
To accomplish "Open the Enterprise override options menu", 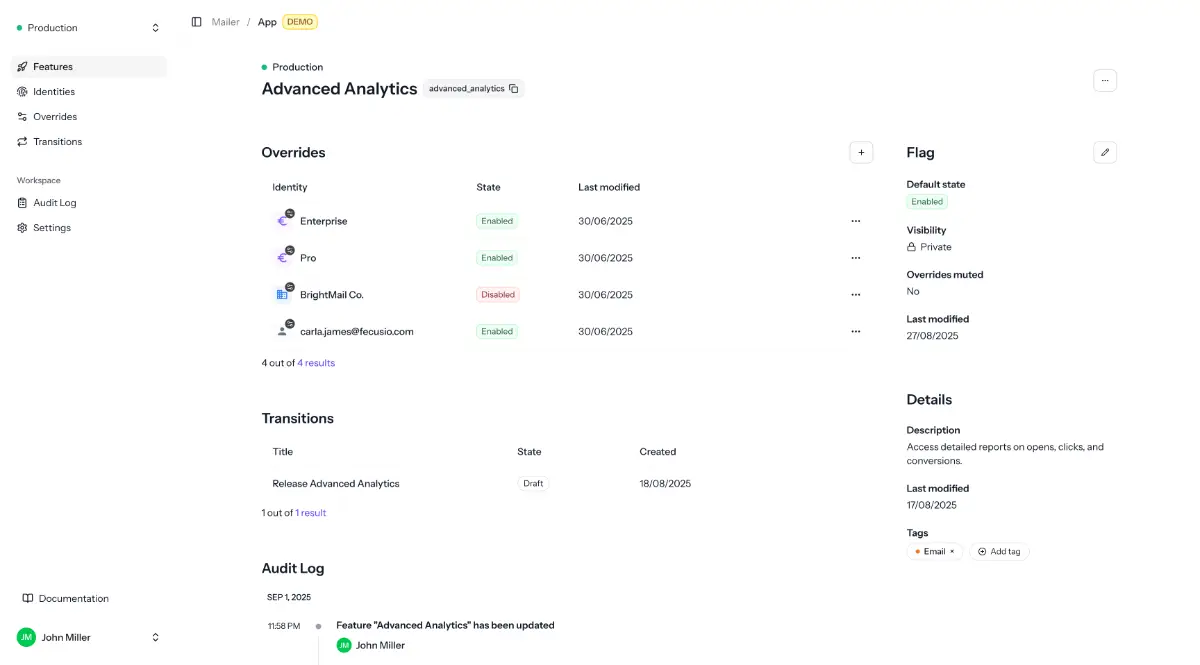I will tap(855, 221).
